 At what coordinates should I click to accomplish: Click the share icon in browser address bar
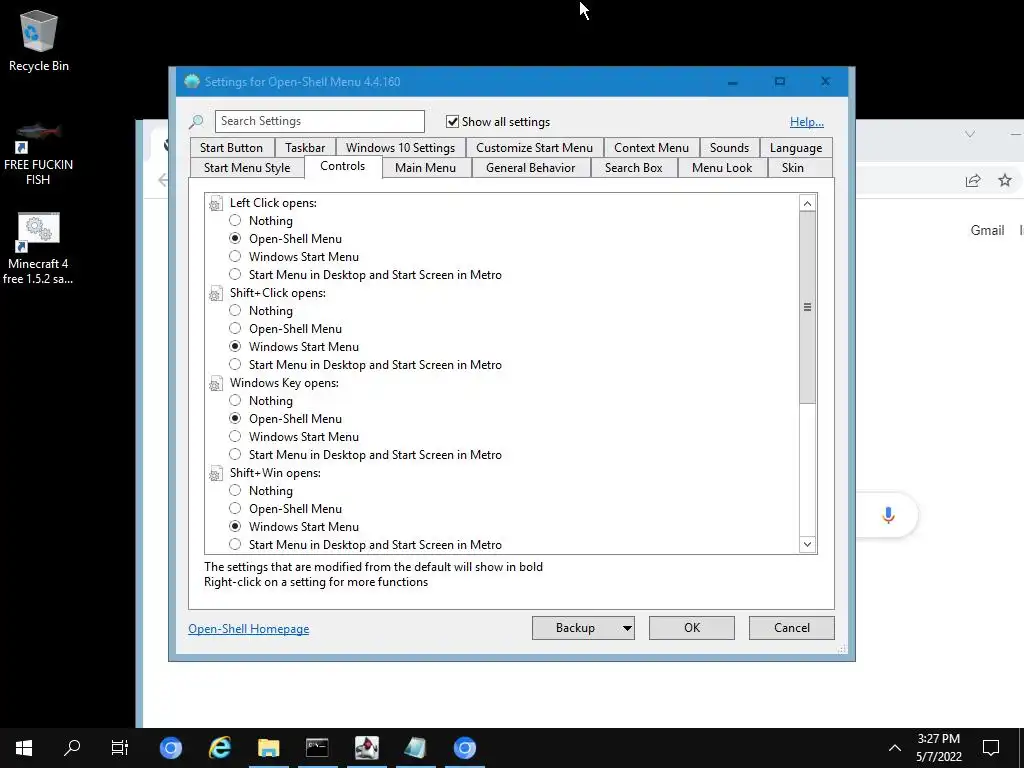(973, 180)
